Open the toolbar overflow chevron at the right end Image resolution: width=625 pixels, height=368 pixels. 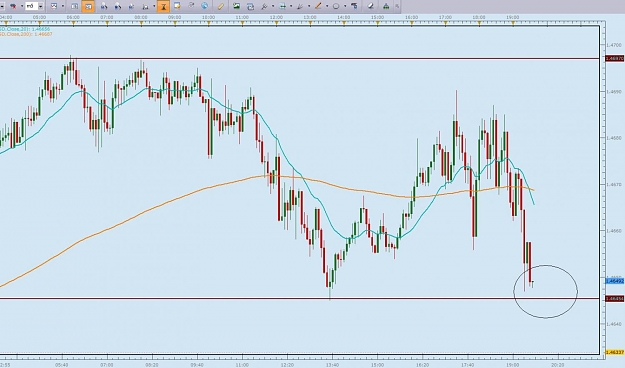(397, 6)
